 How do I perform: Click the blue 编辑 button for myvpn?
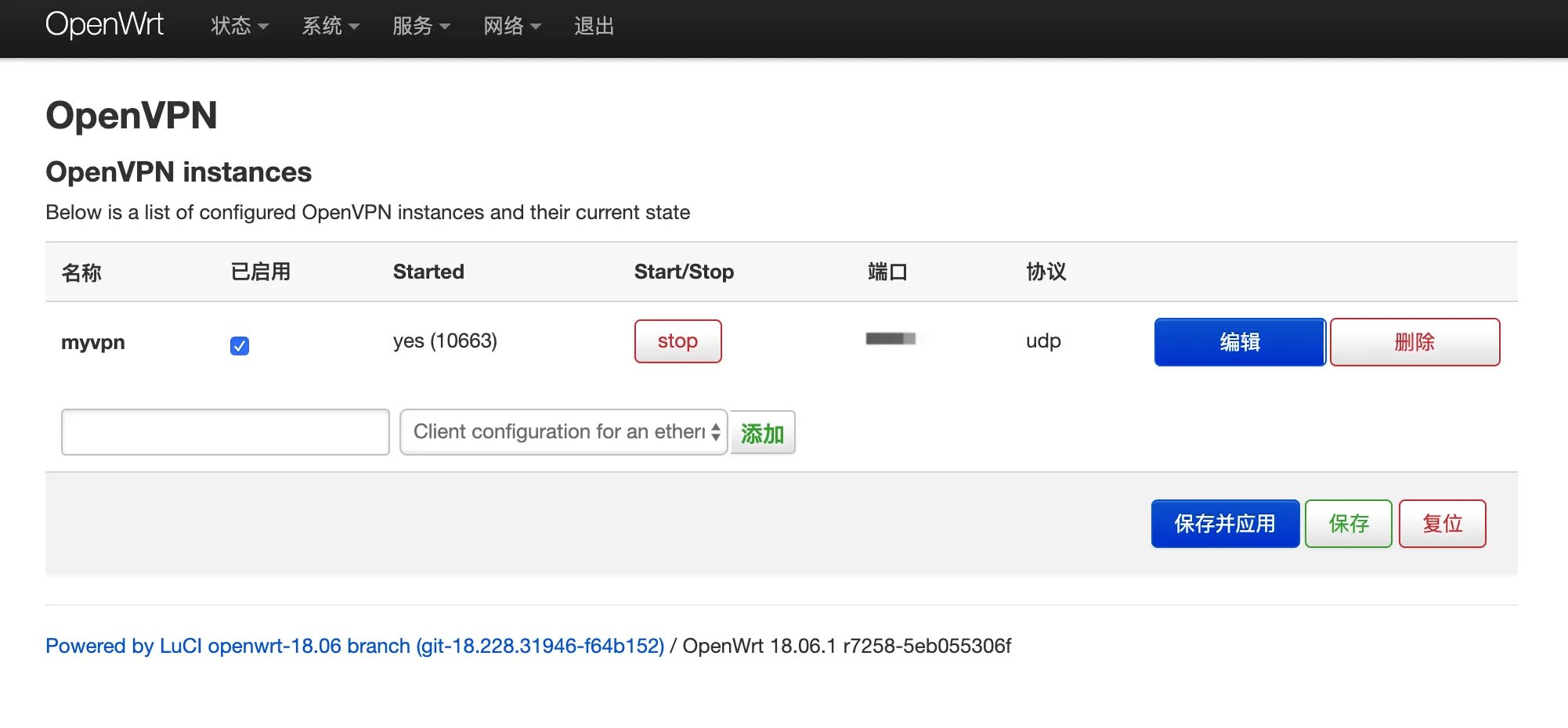tap(1240, 342)
